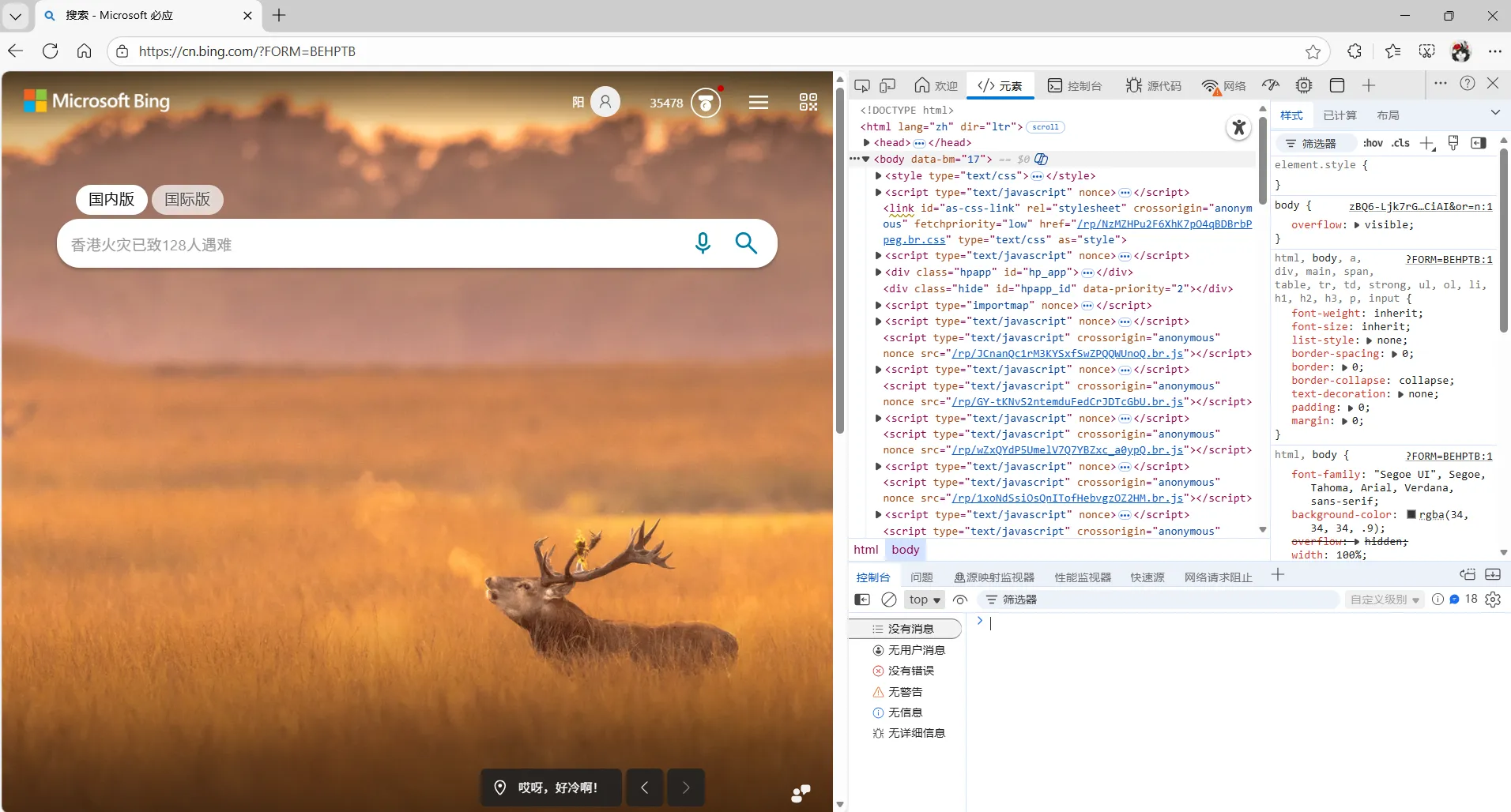Open console settings gear

click(x=1492, y=600)
